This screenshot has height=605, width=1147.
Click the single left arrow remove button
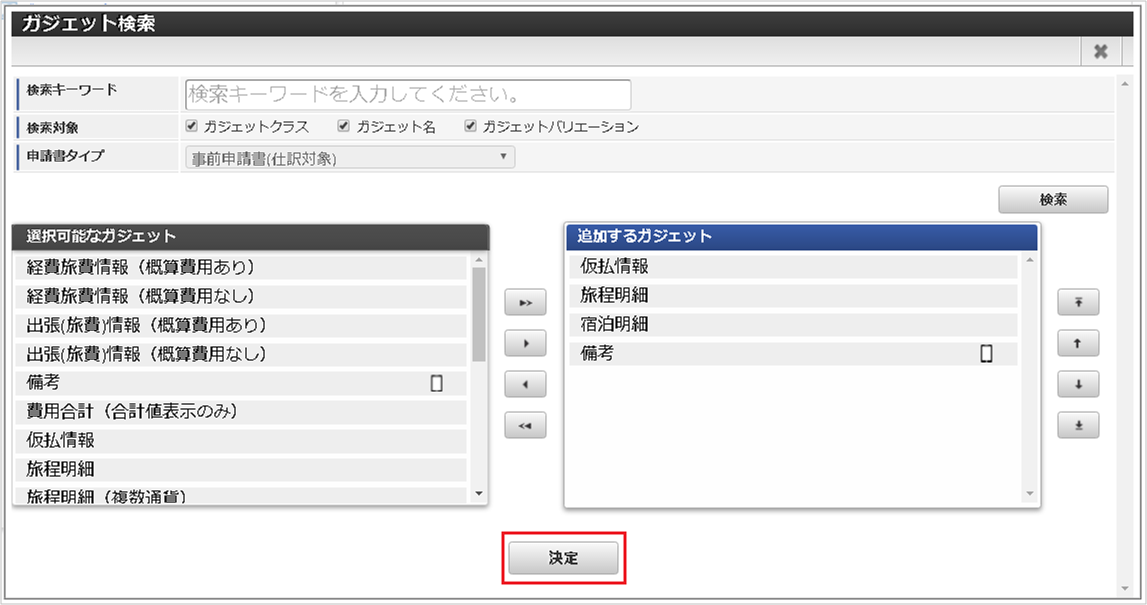(x=525, y=384)
